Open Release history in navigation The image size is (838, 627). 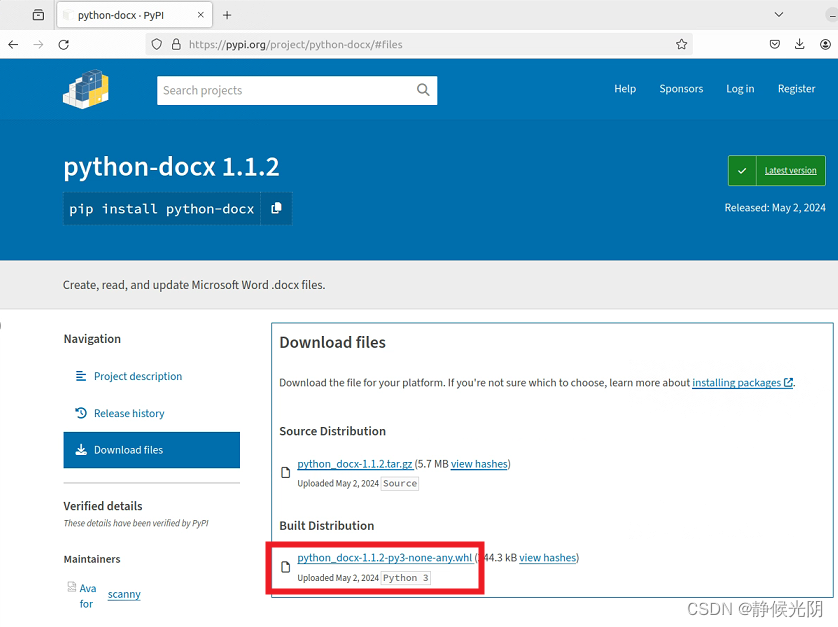[x=129, y=413]
